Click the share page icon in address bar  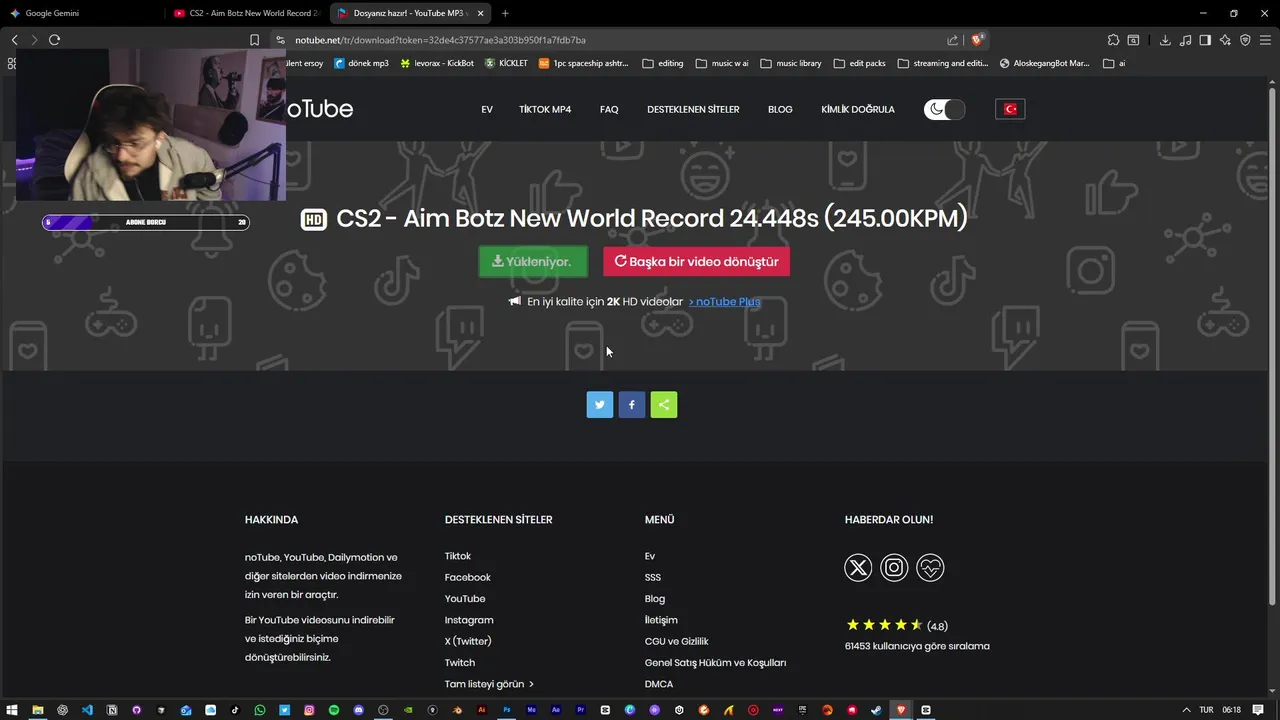point(952,40)
